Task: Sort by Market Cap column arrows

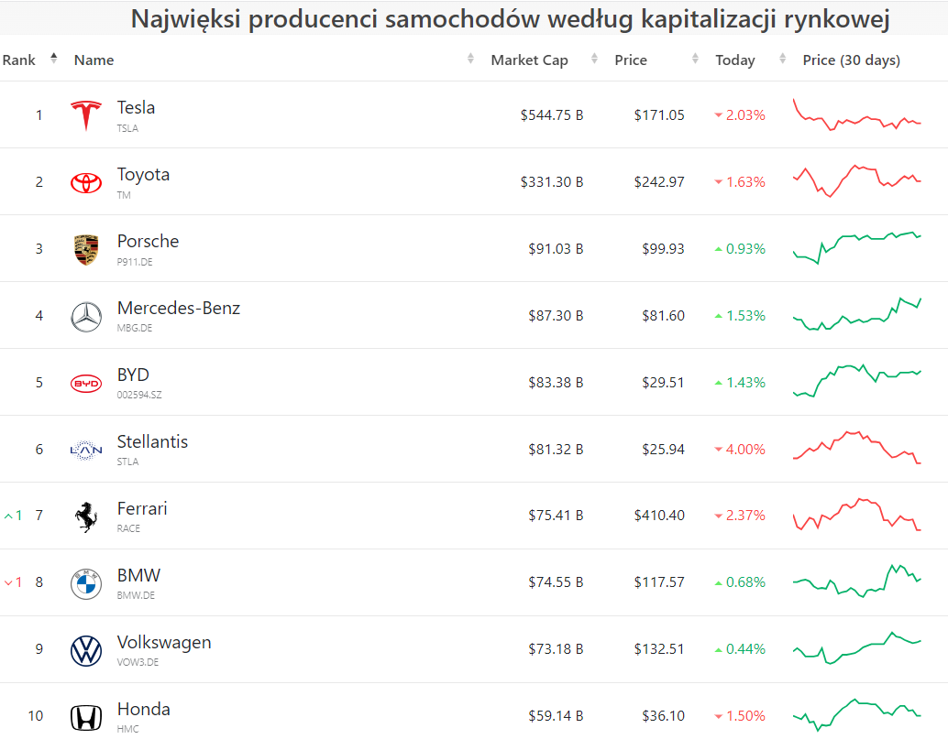Action: (x=595, y=60)
